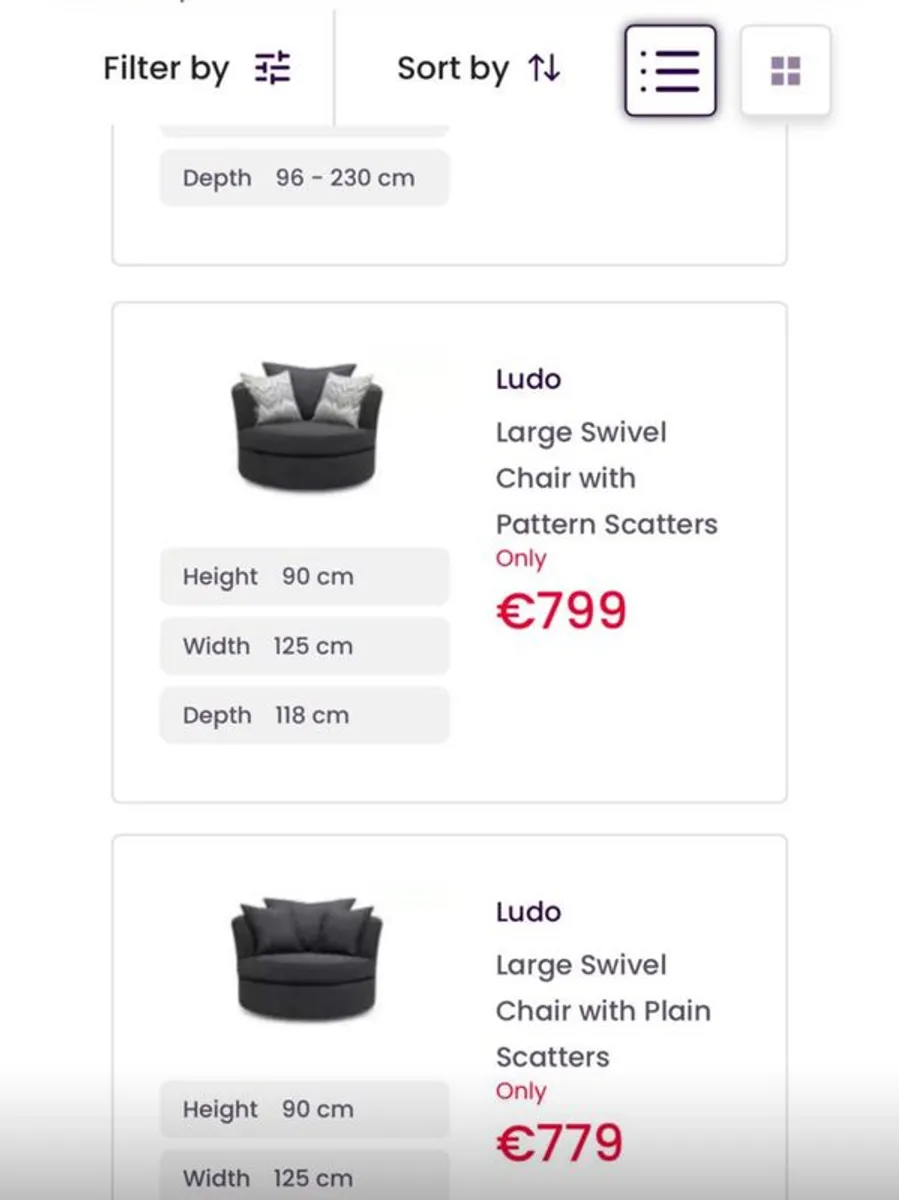Click the Width 125 cm tag of €779 chair
899x1200 pixels.
click(x=305, y=1177)
